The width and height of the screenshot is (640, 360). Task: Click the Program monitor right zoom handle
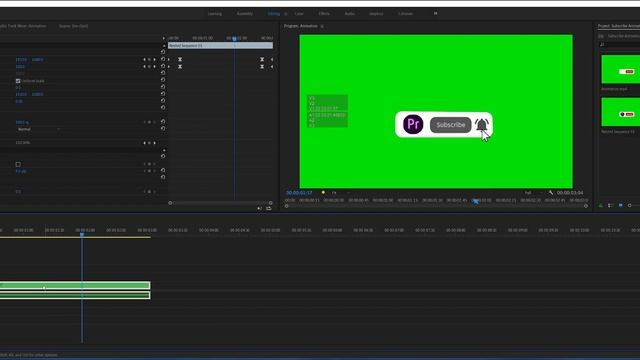pos(586,206)
